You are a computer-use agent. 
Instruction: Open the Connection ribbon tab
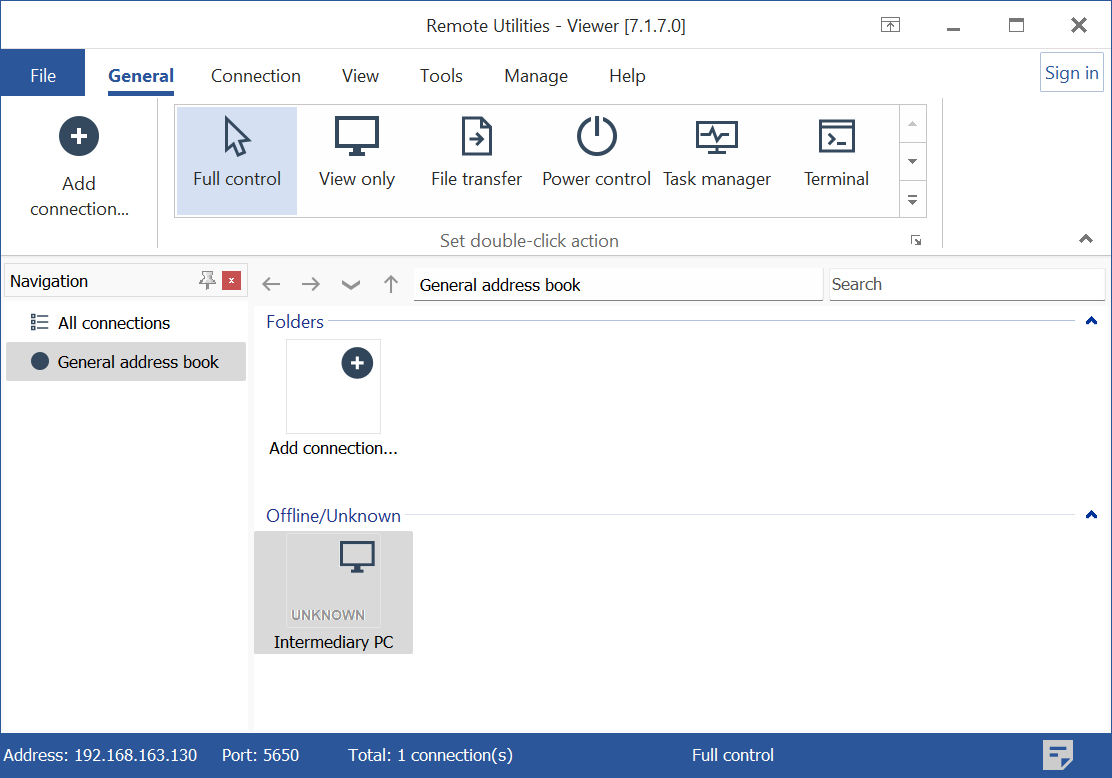pos(256,76)
